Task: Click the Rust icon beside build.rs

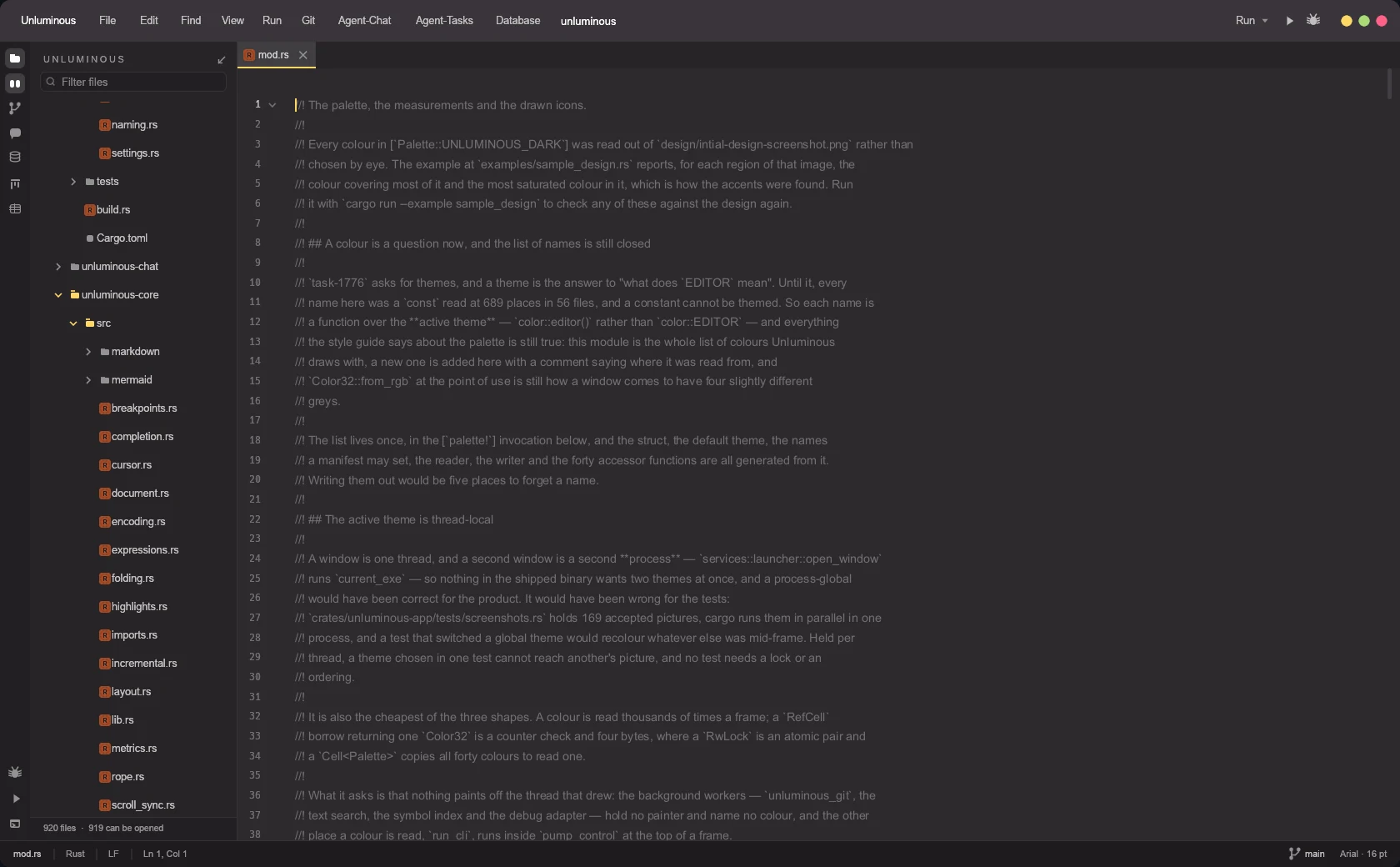Action: pyautogui.click(x=90, y=210)
